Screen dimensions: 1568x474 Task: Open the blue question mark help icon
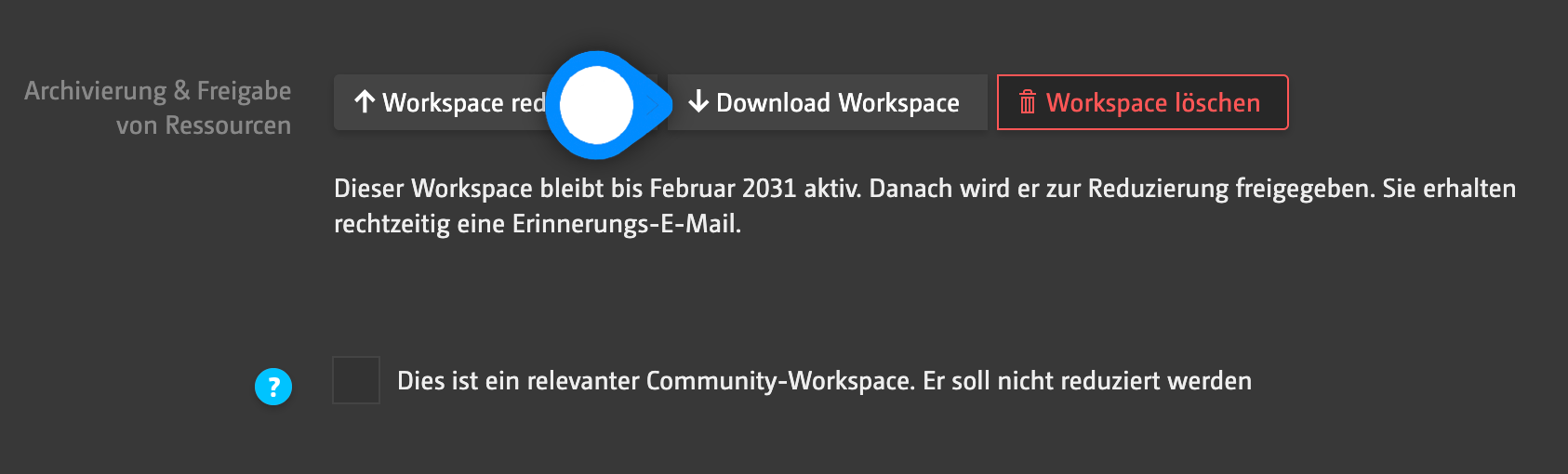point(273,387)
